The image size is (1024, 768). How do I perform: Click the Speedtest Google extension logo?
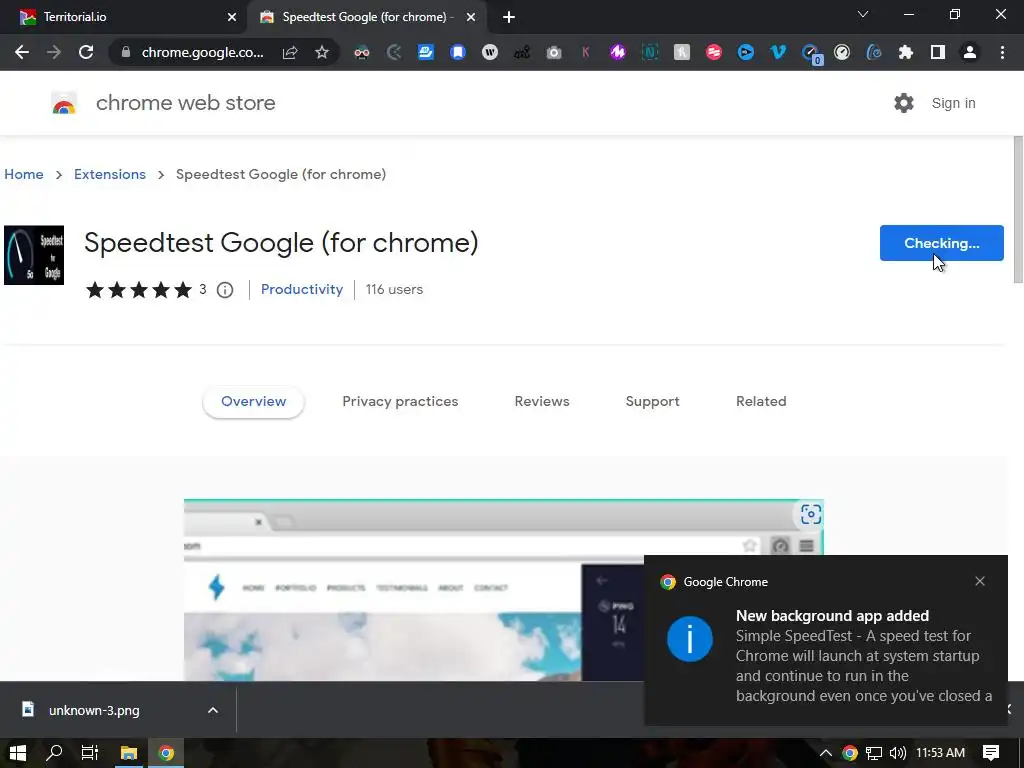pos(34,255)
